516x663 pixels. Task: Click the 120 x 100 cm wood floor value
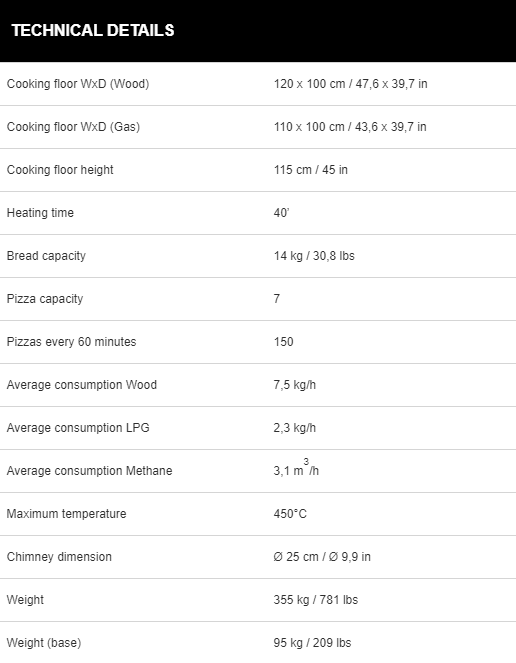(350, 84)
